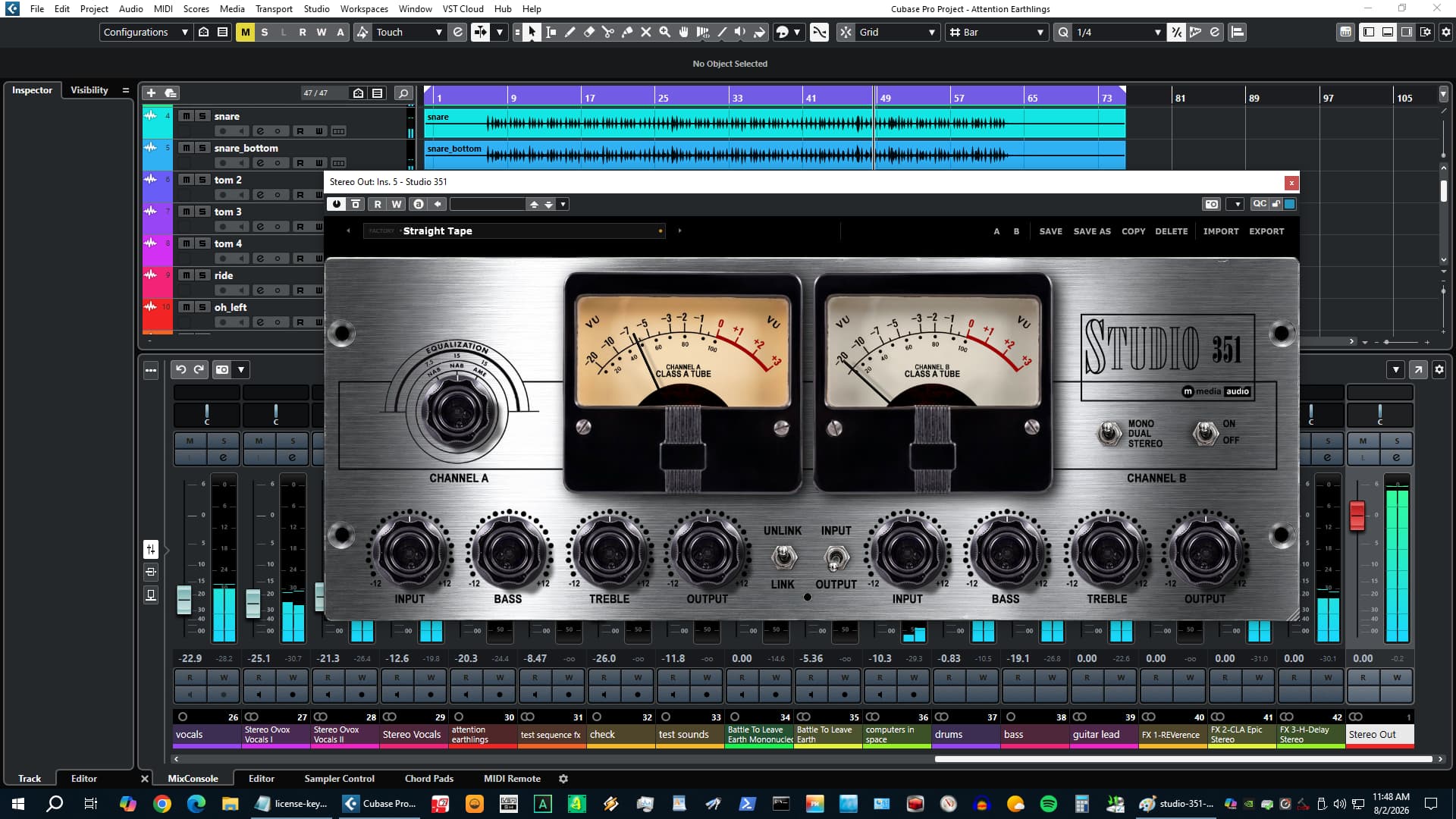Click the Snap to Zero Crossing icon
Viewport: 1456px width, 819px height.
[820, 32]
